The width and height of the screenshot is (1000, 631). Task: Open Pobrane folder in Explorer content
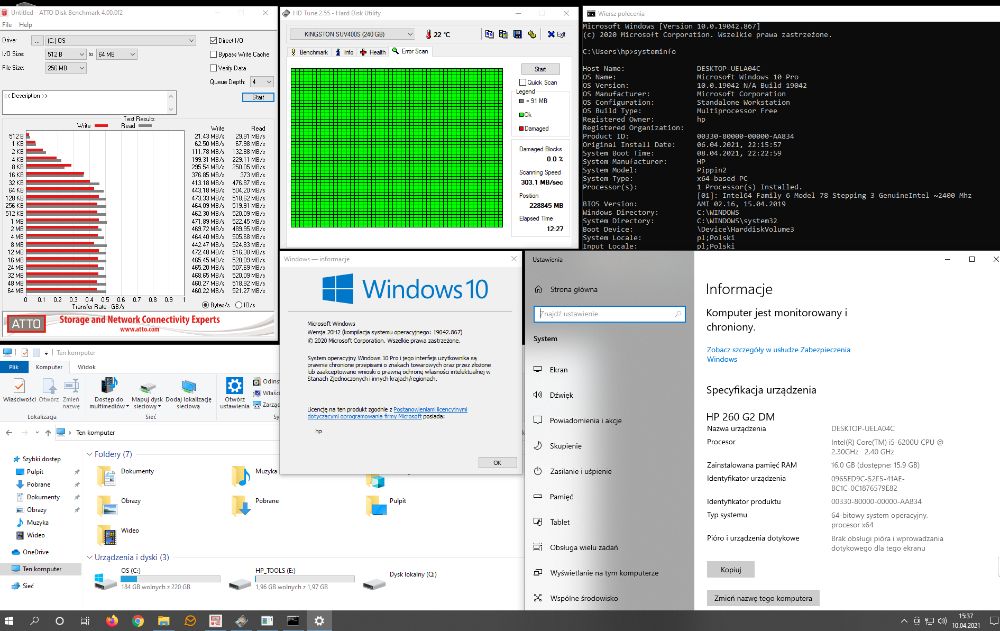[x=256, y=505]
